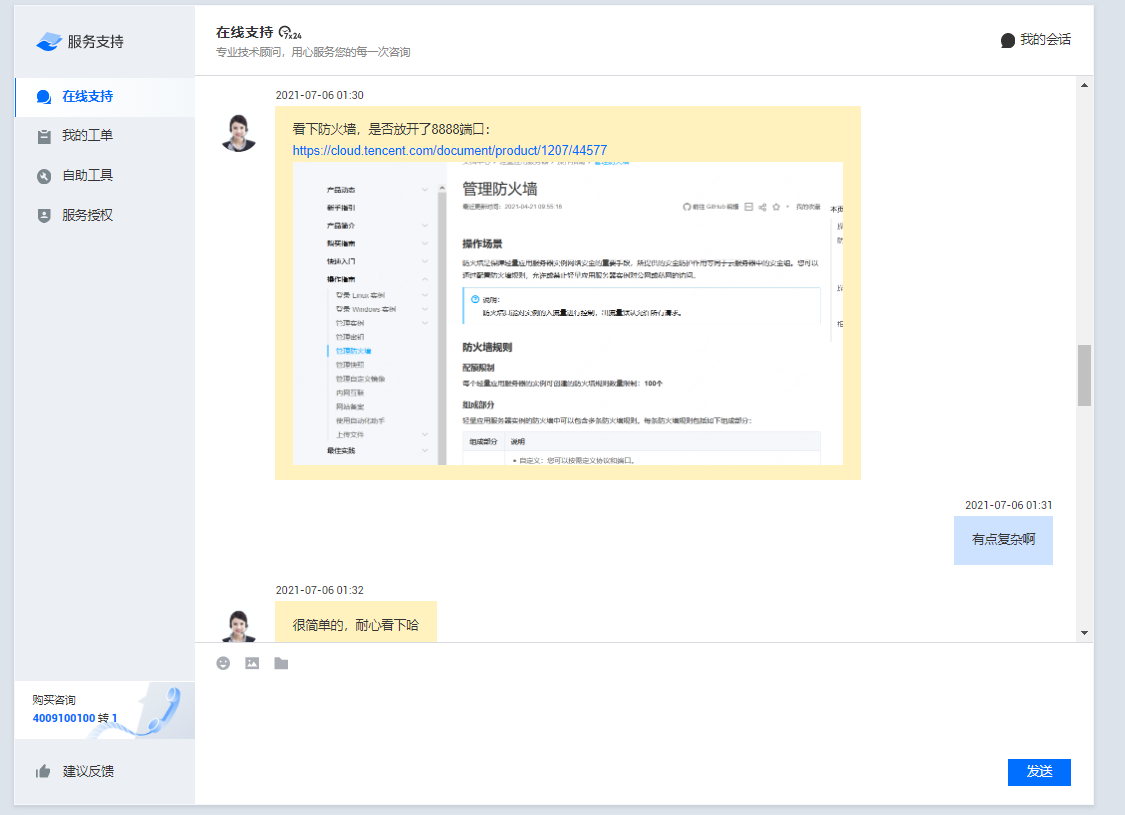Click into the message input area
Screen dimensions: 1125x815
tap(640, 715)
